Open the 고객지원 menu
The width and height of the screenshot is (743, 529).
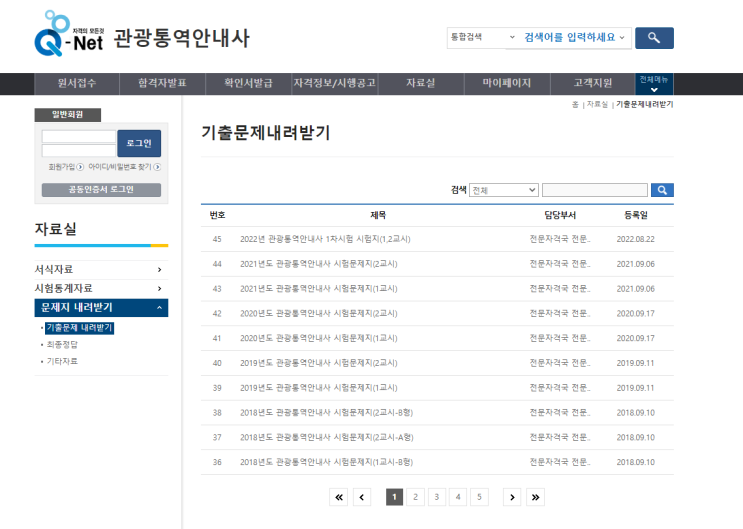[593, 83]
